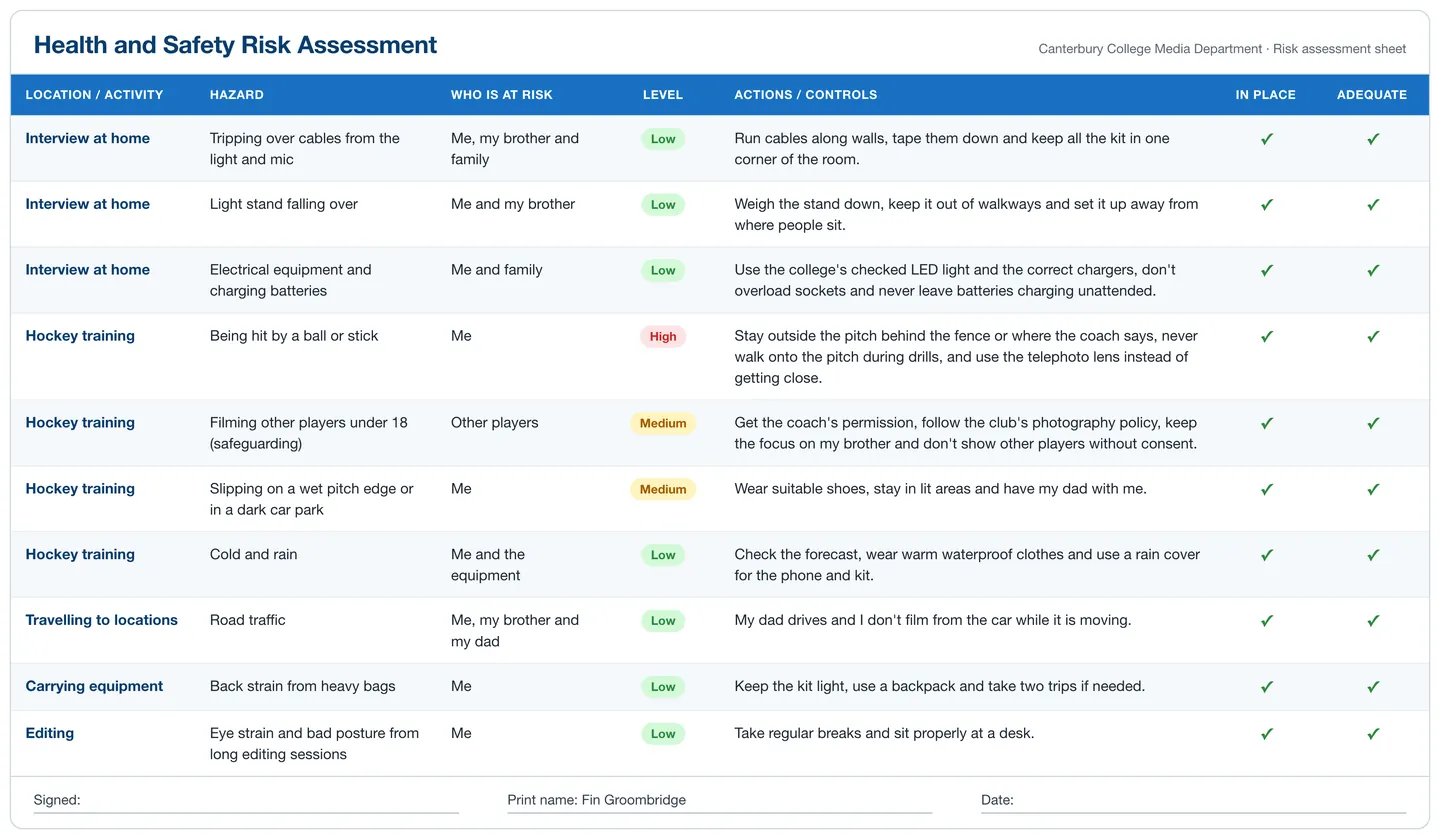The height and width of the screenshot is (839, 1440).
Task: Click the "Being hit by a ball or stick" hazard
Action: pos(294,336)
